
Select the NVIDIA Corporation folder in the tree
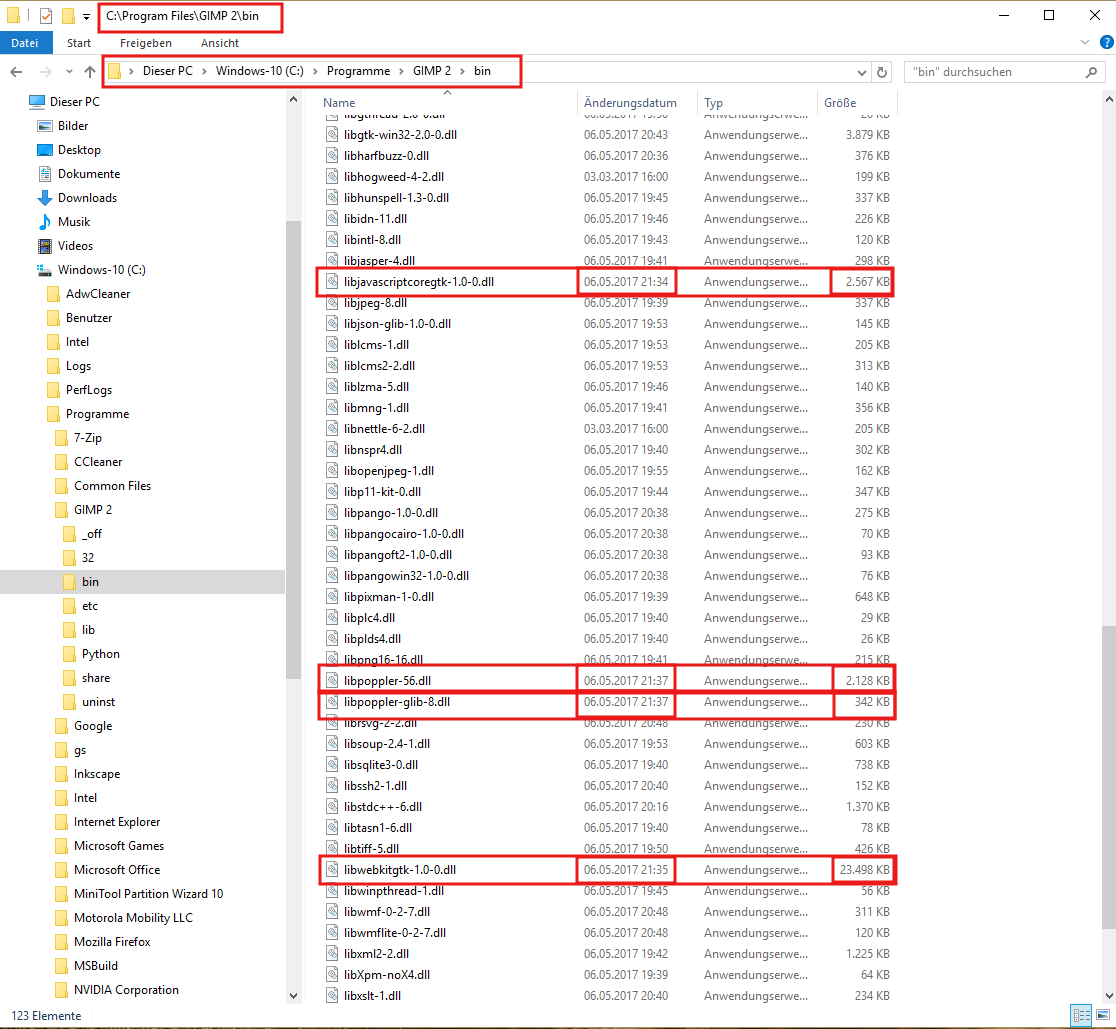[x=126, y=990]
